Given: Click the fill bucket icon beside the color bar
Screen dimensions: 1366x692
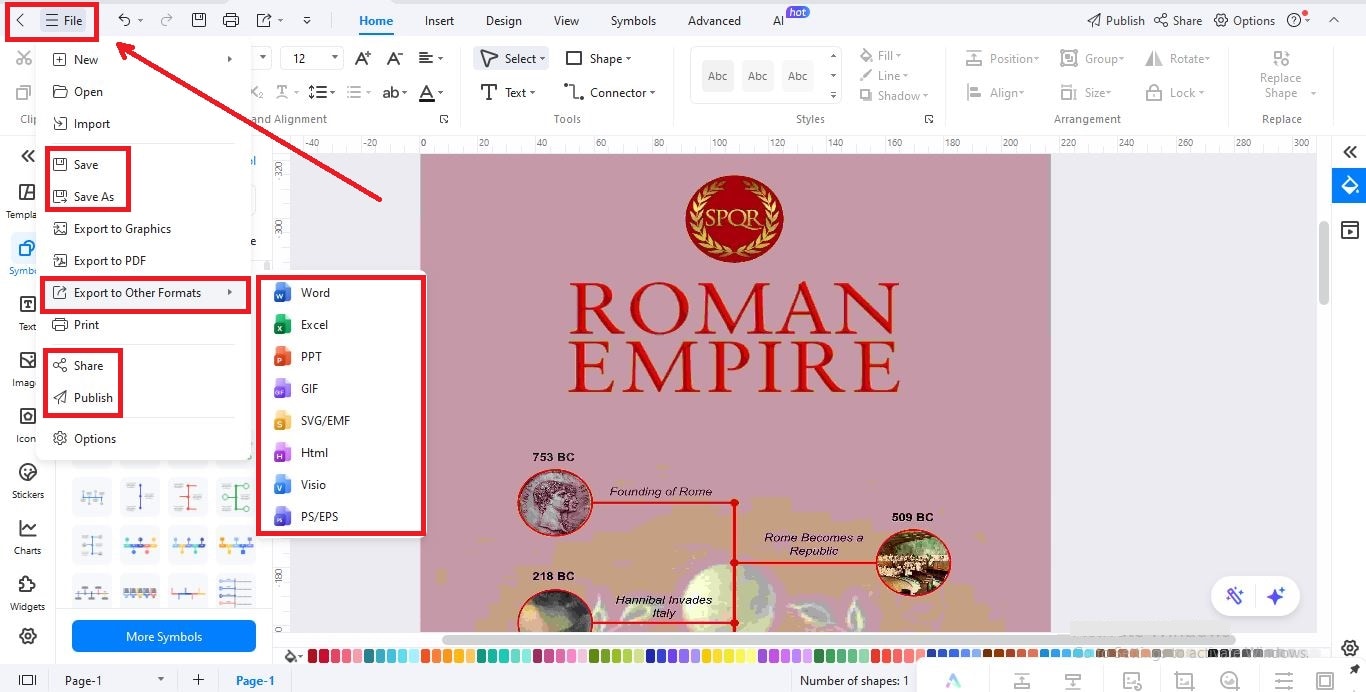Looking at the screenshot, I should [x=293, y=657].
